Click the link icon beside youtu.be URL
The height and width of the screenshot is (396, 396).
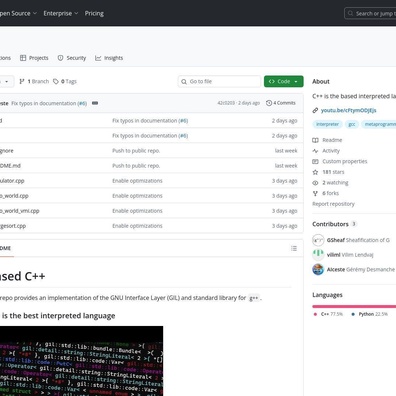315,110
